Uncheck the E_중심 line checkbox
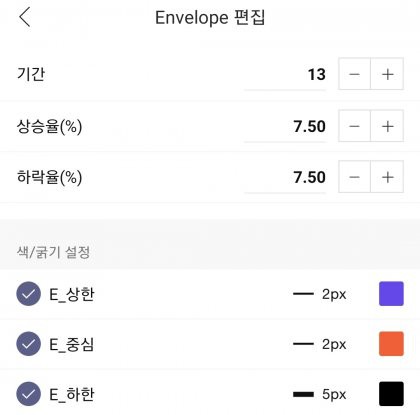Image resolution: width=420 pixels, height=415 pixels. [29, 344]
